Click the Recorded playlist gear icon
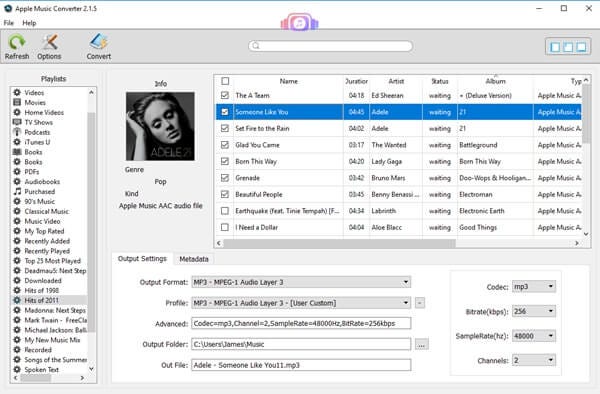The image size is (600, 394). click(17, 350)
